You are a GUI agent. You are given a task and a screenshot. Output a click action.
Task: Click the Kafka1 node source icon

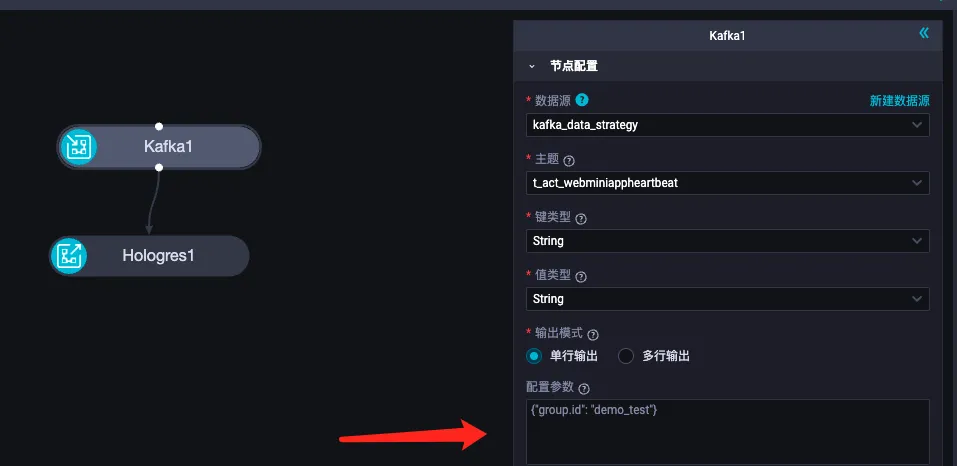coord(79,147)
